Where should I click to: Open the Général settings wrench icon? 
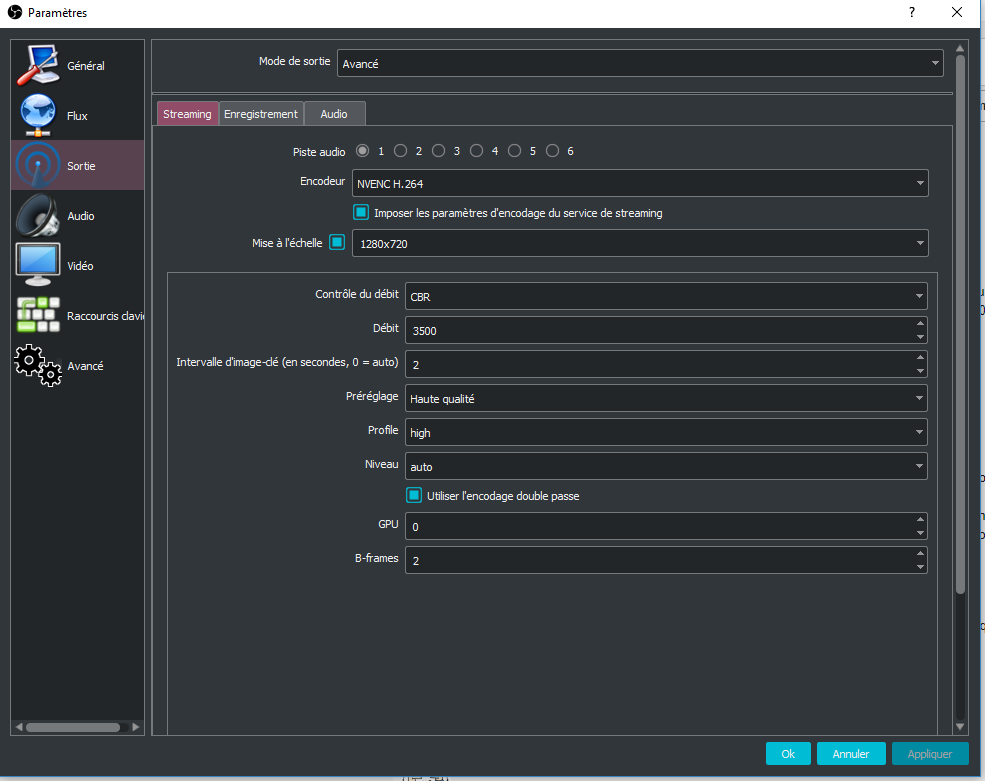[38, 66]
